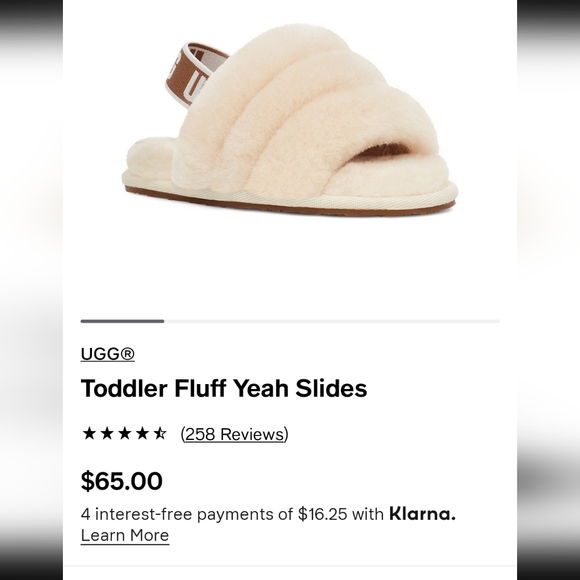Click the $65.00 price
Screen dimensions: 580x580
pos(122,481)
